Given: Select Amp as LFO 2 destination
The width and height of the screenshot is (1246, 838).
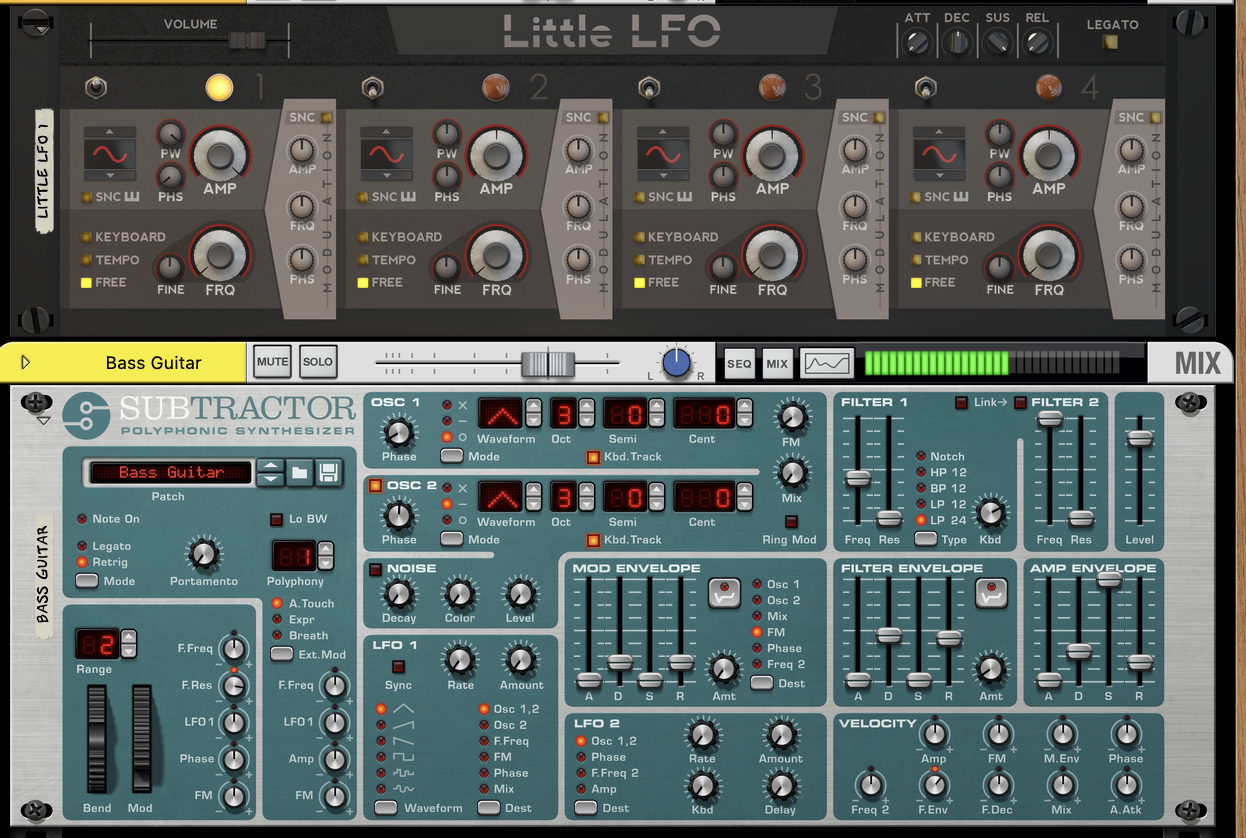Looking at the screenshot, I should [x=580, y=789].
